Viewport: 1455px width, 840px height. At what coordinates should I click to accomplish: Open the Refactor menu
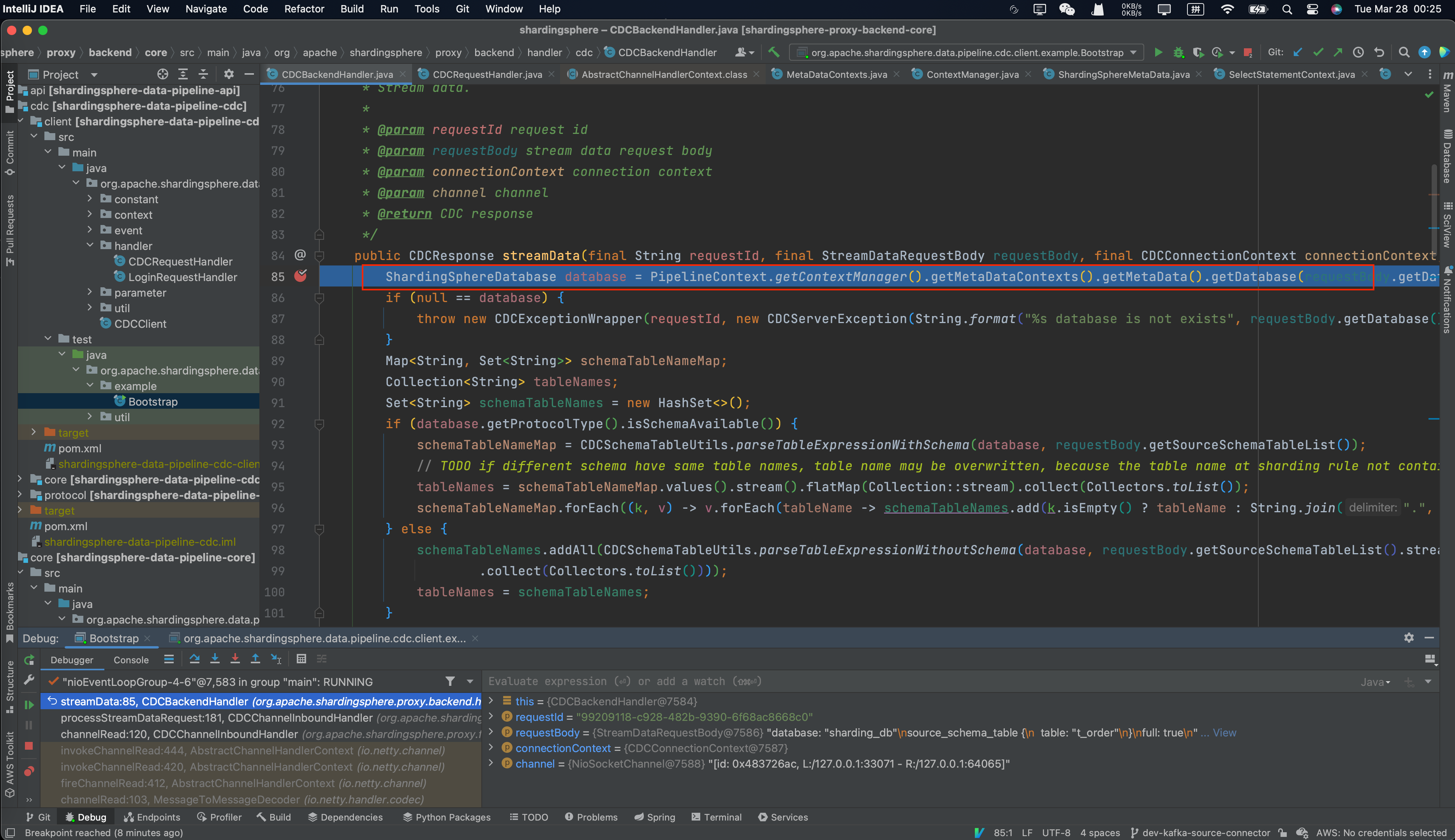point(305,9)
